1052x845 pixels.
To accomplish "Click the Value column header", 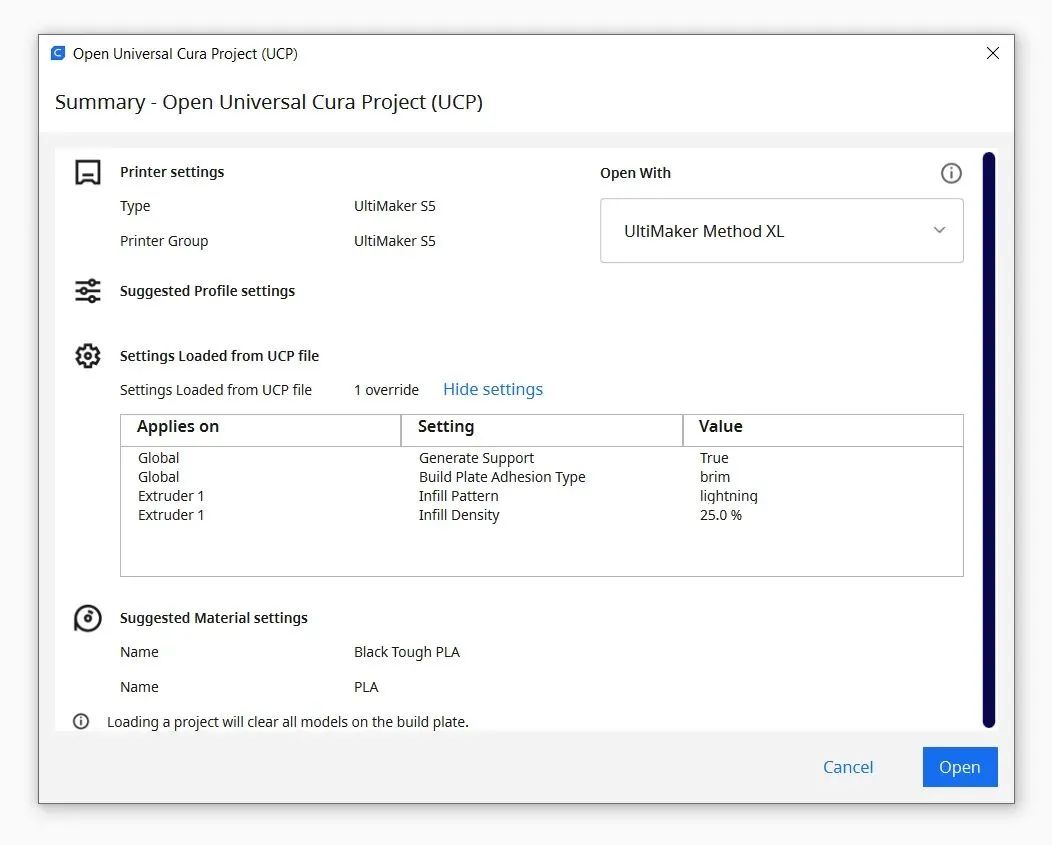I will [x=823, y=430].
